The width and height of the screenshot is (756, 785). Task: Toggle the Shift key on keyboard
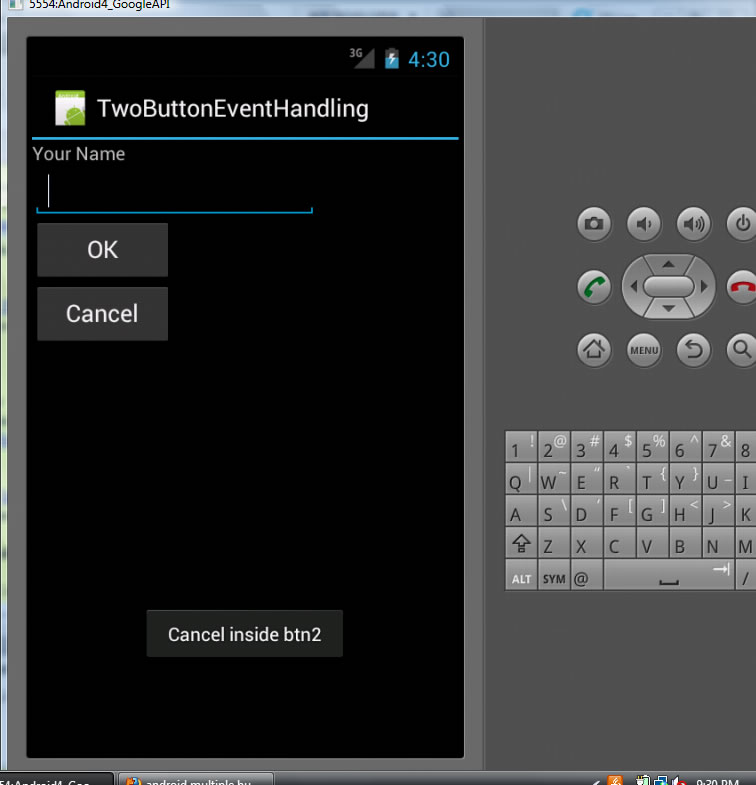click(521, 546)
